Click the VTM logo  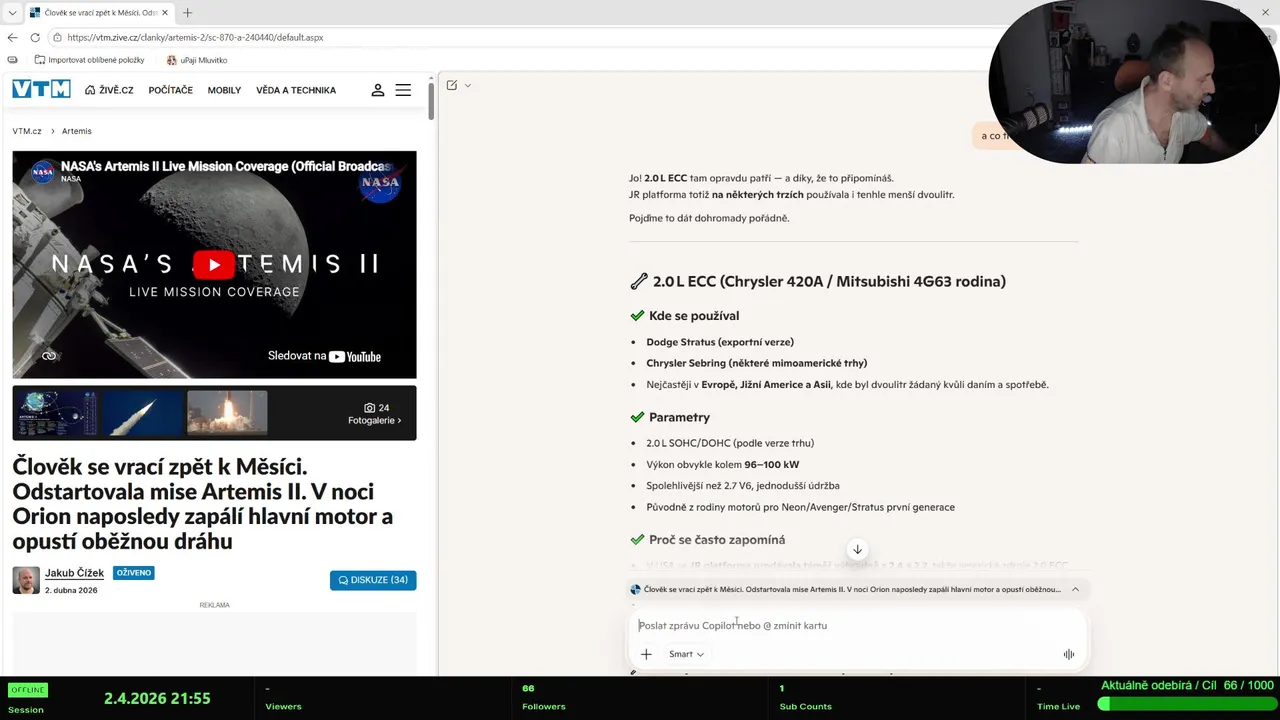[x=41, y=89]
